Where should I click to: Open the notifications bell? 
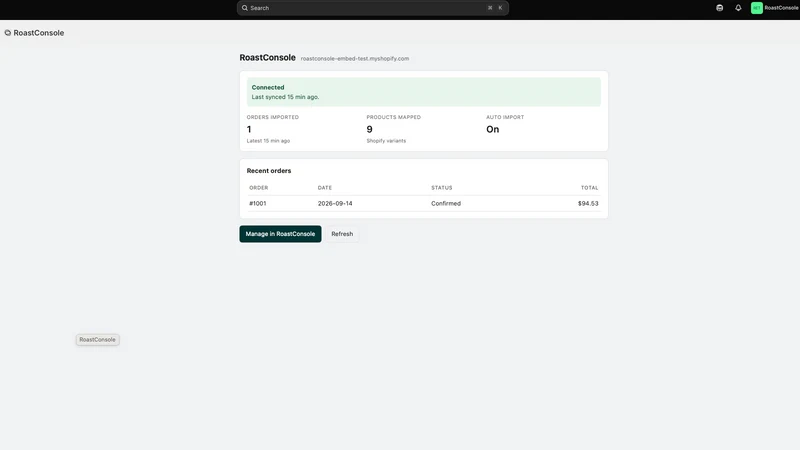click(x=738, y=8)
